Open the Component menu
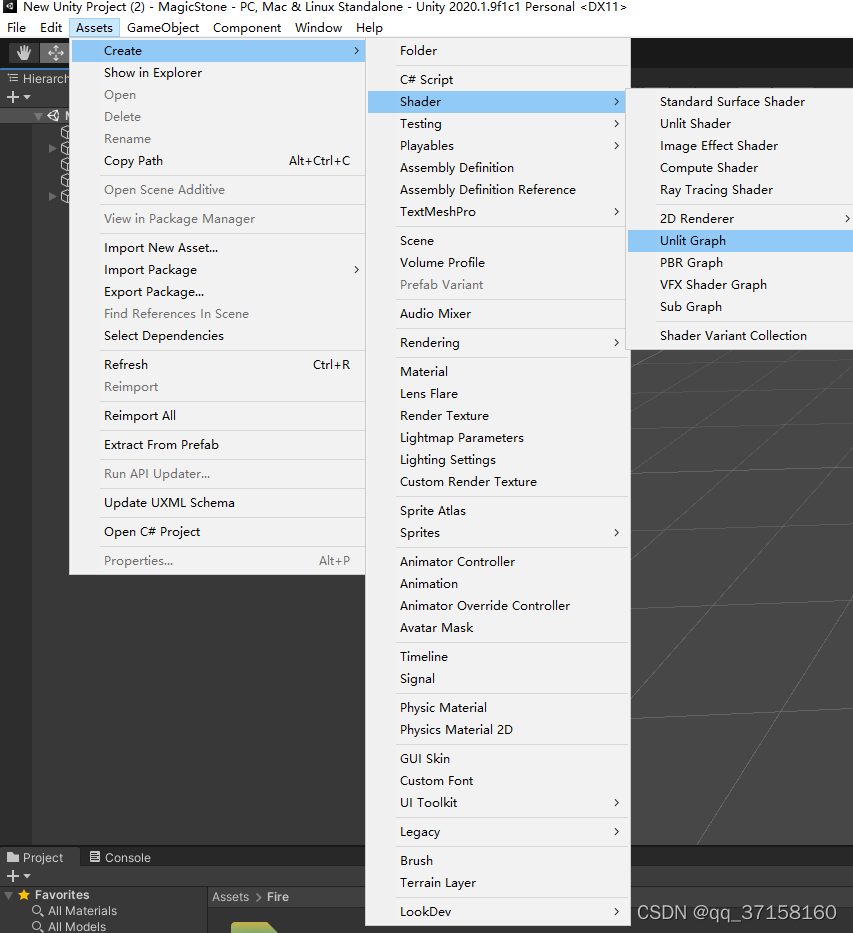The height and width of the screenshot is (933, 853). [x=247, y=27]
